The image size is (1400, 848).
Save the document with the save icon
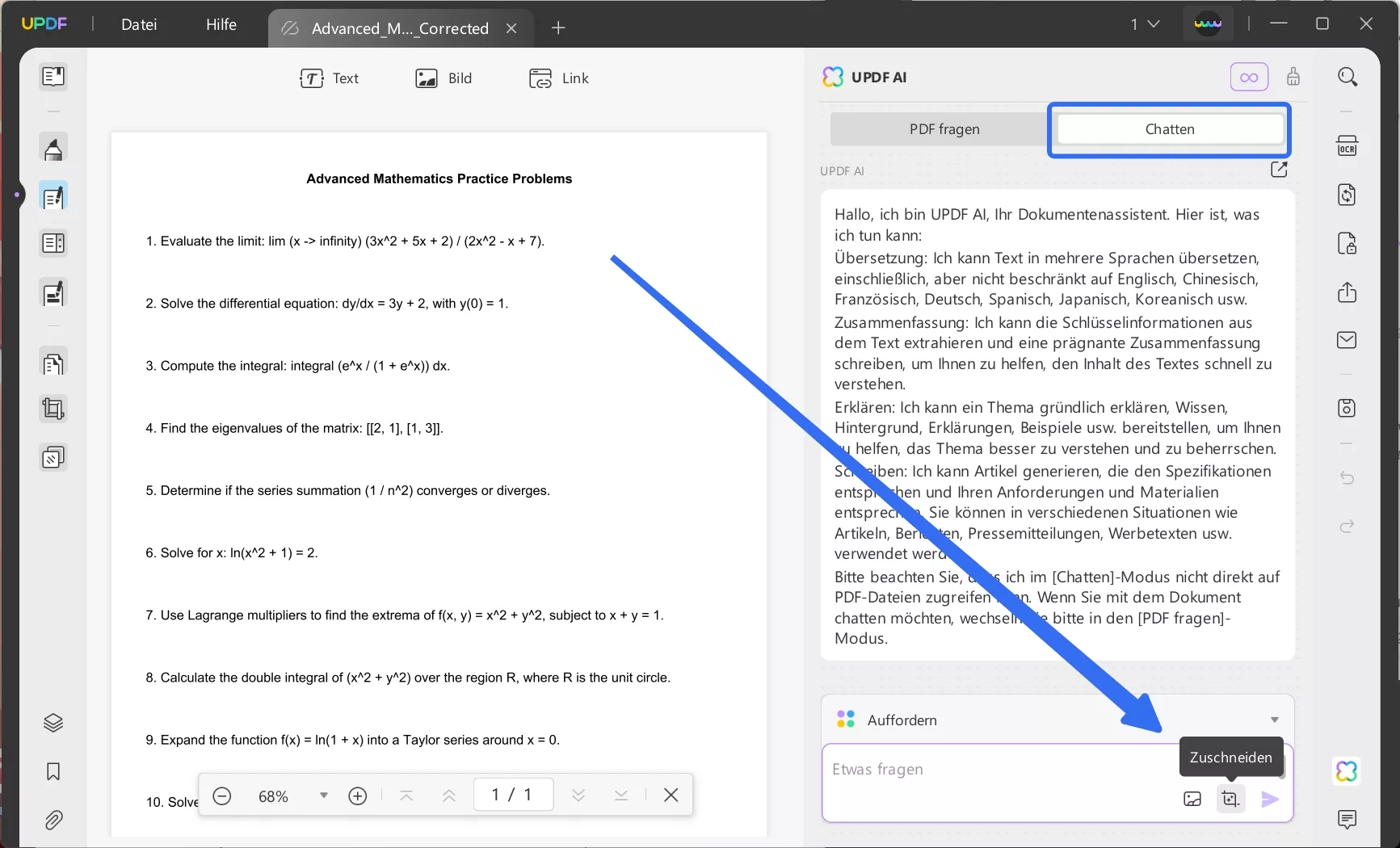1347,407
